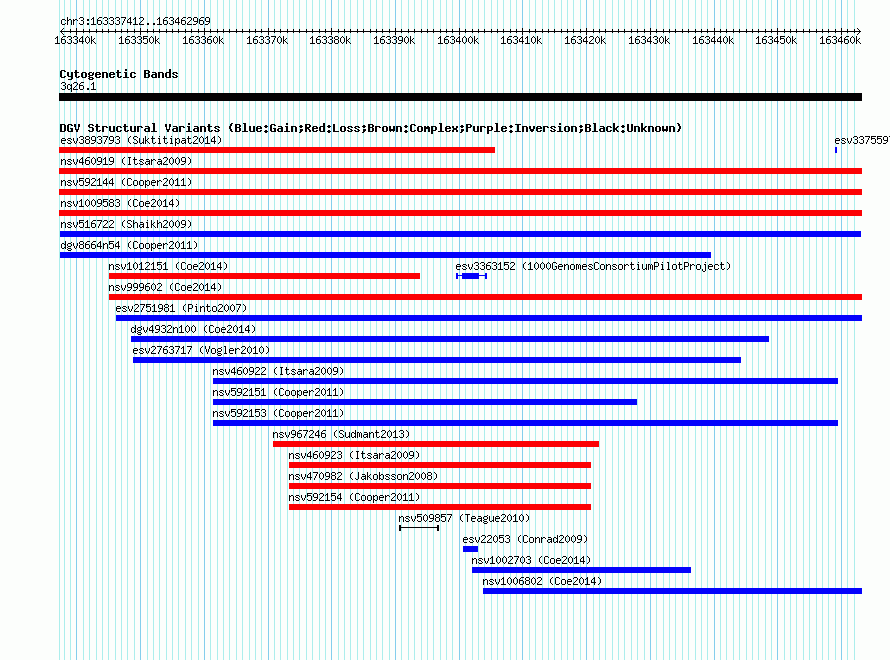This screenshot has width=890, height=660.
Task: Click the blue bar under dgv8664n54
Action: coord(385,255)
